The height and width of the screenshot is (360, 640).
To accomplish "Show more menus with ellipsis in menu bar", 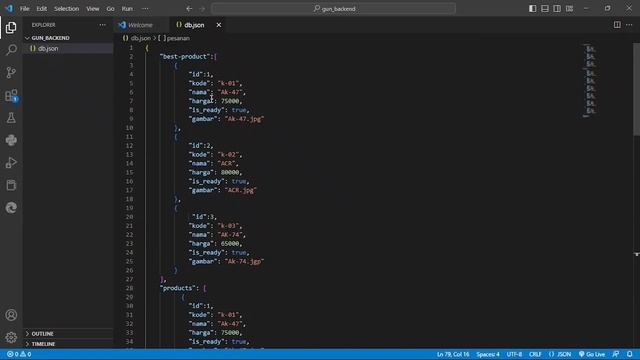I will (x=145, y=9).
